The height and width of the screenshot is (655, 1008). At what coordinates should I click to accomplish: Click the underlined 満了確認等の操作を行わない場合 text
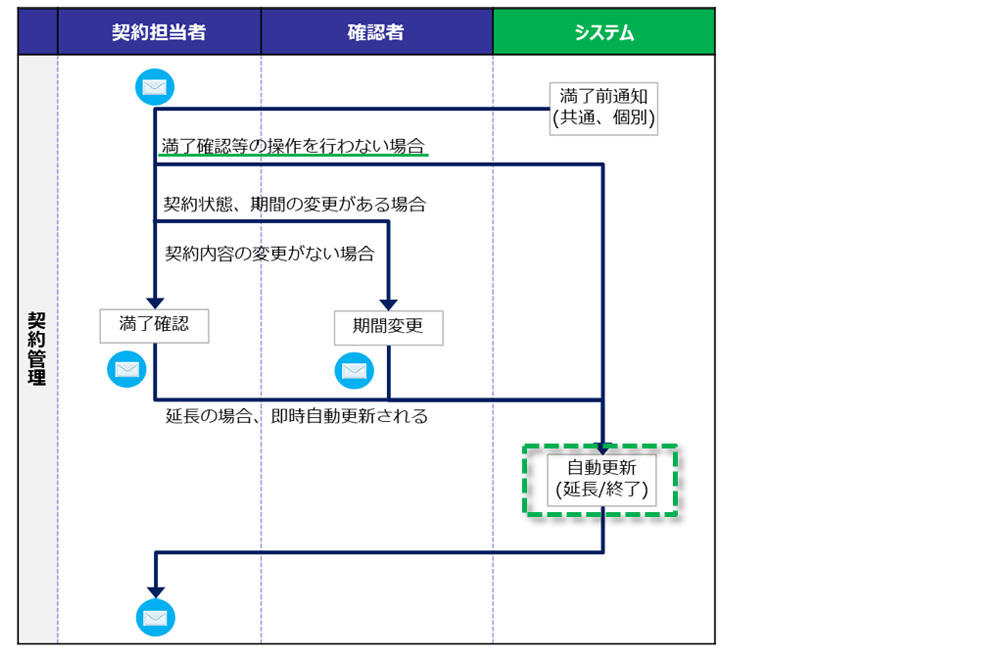tap(293, 146)
